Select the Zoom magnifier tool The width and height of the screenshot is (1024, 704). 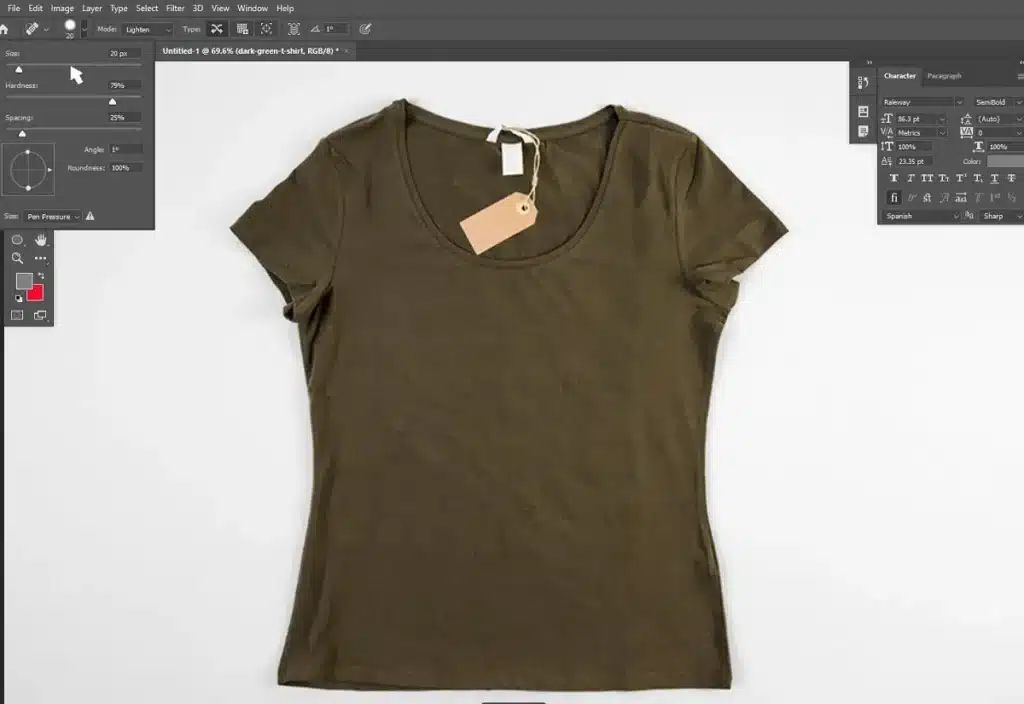point(18,258)
